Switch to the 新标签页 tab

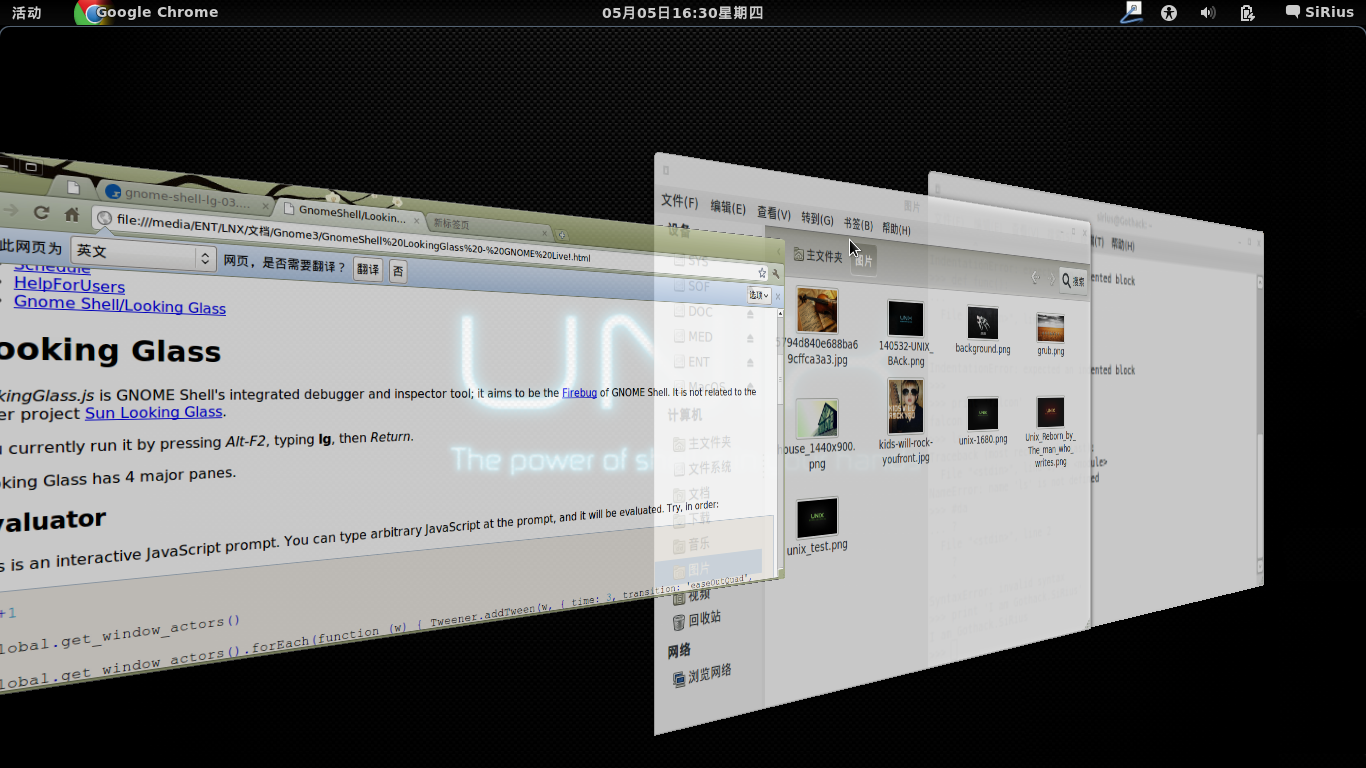[x=490, y=227]
